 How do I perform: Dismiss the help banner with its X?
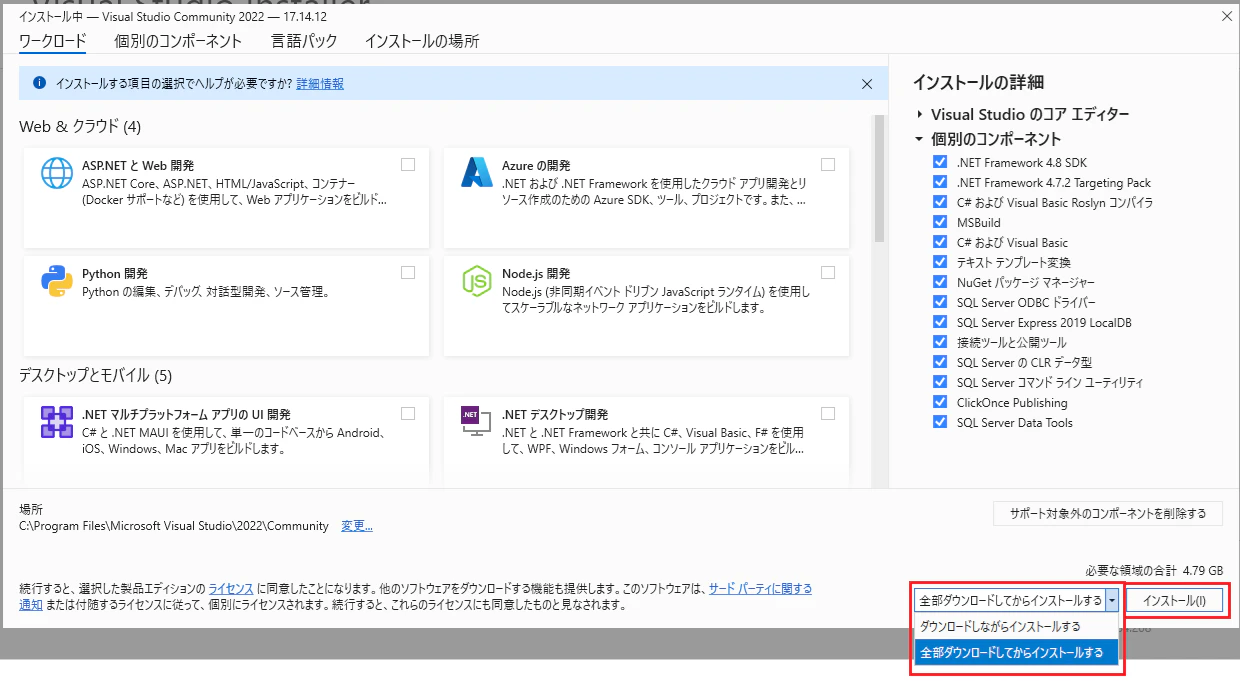867,84
